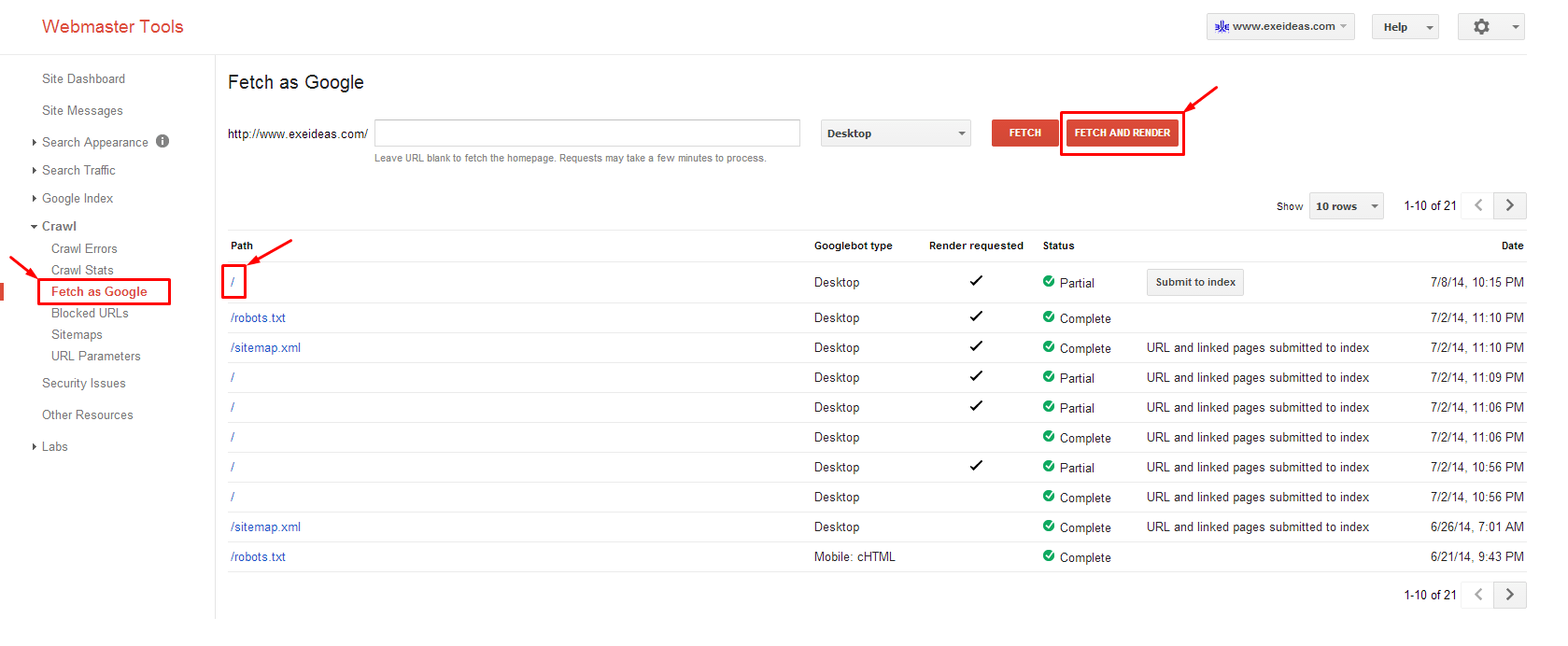Click previous page arrow below table
The height and width of the screenshot is (646, 1568).
tap(1478, 595)
